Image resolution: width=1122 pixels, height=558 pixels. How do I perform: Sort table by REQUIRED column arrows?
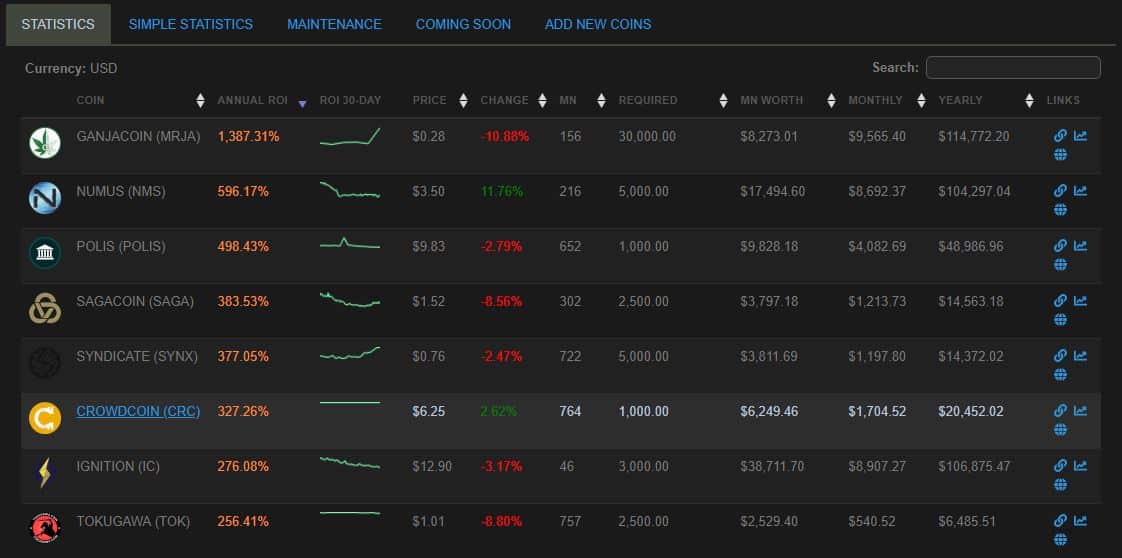723,101
